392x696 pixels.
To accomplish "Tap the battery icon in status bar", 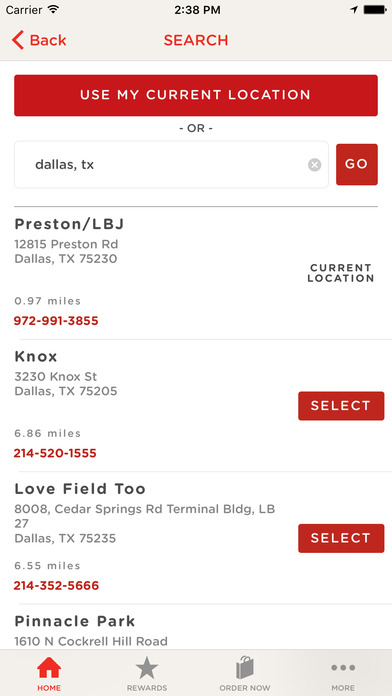I will (375, 10).
